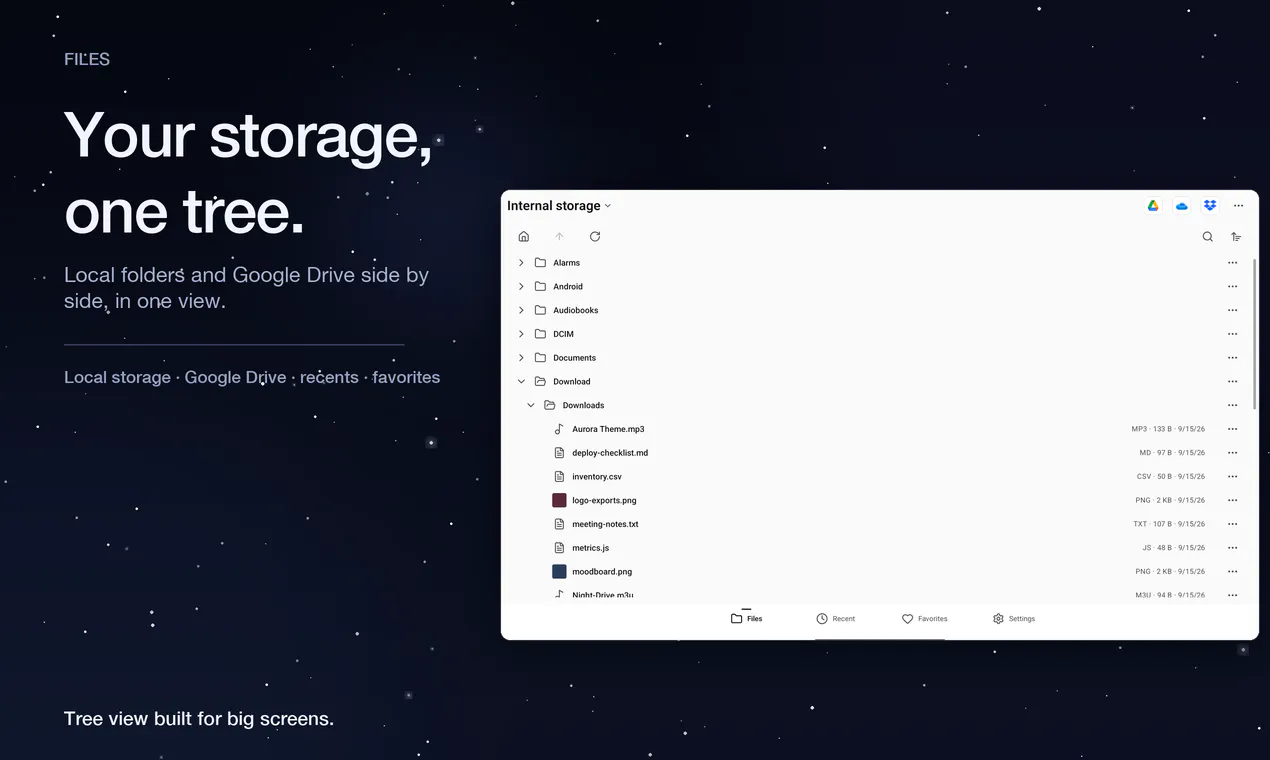
Task: Click the 'JS · 48 B · 9/15/26' details
Action: (x=1173, y=548)
